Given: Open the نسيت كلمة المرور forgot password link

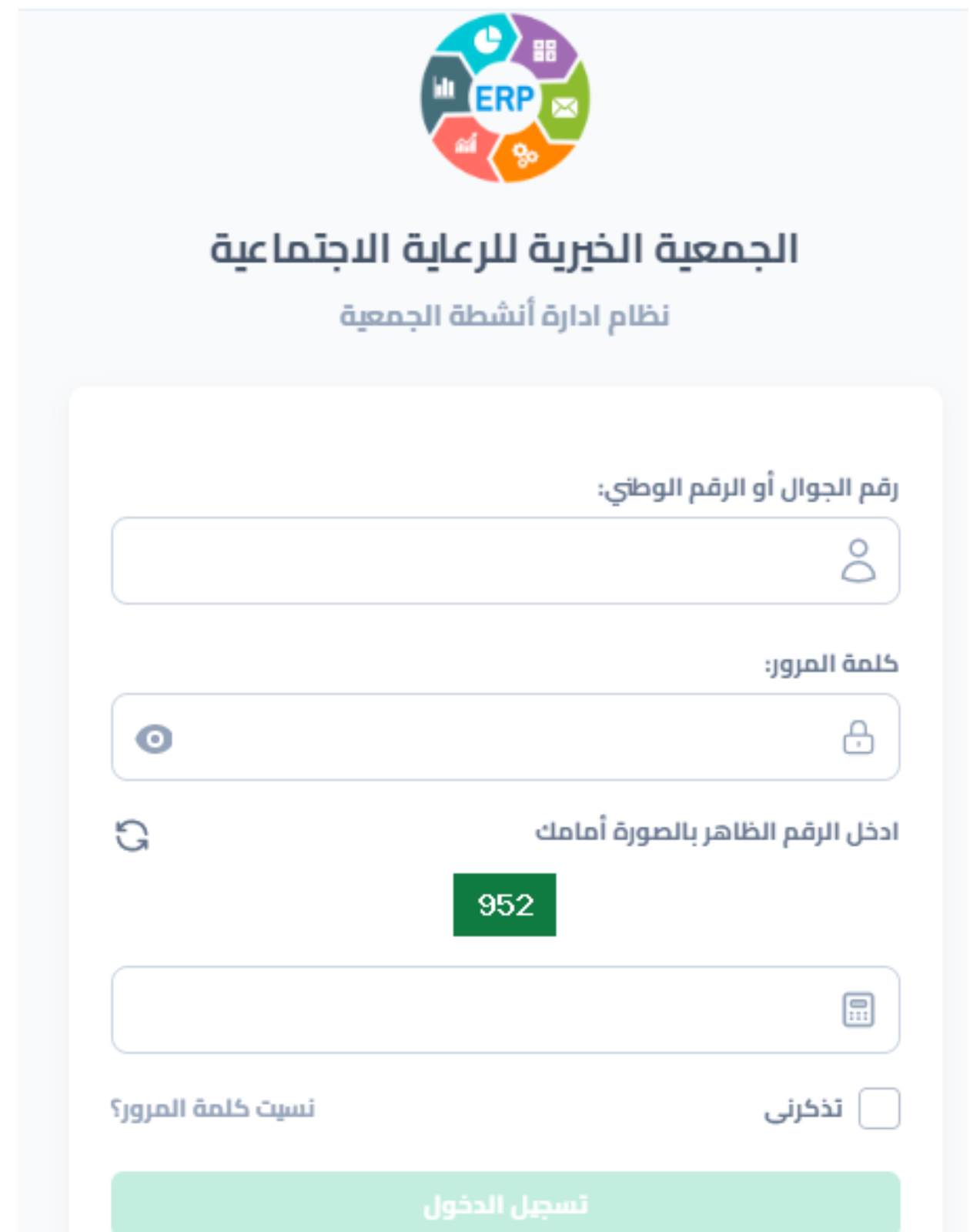Looking at the screenshot, I should (x=212, y=1108).
